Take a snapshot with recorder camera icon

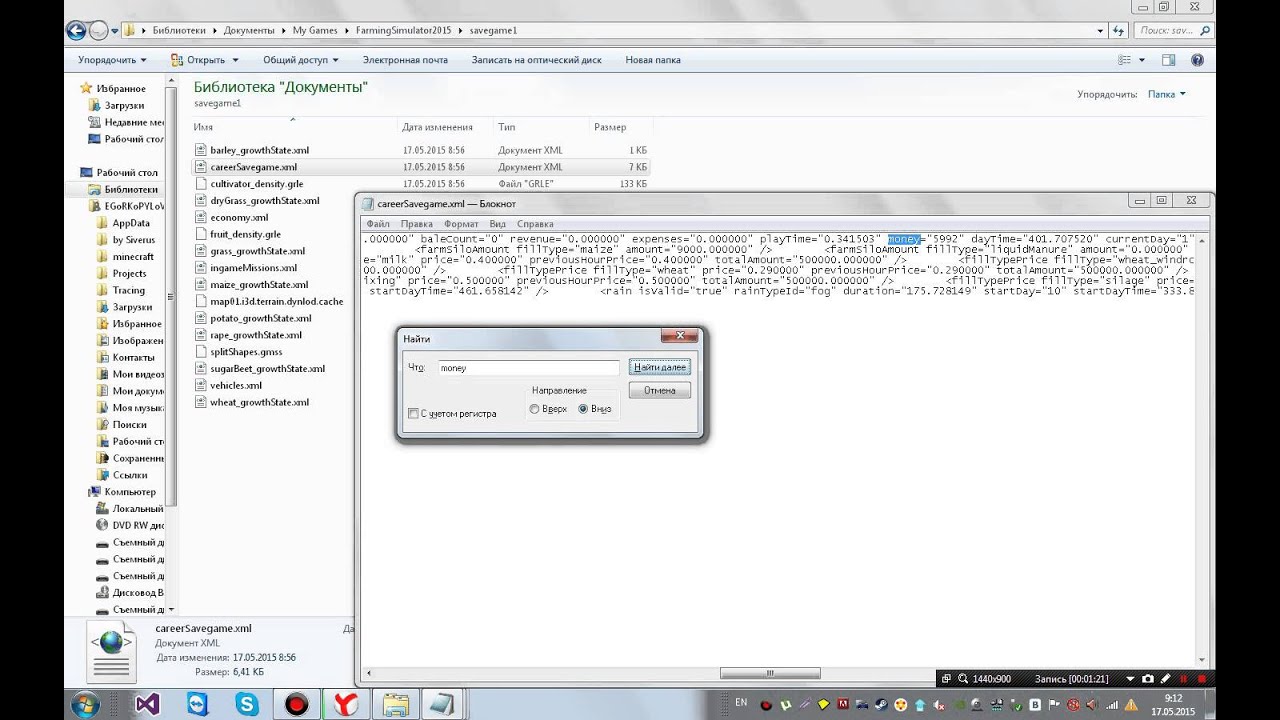click(1147, 679)
